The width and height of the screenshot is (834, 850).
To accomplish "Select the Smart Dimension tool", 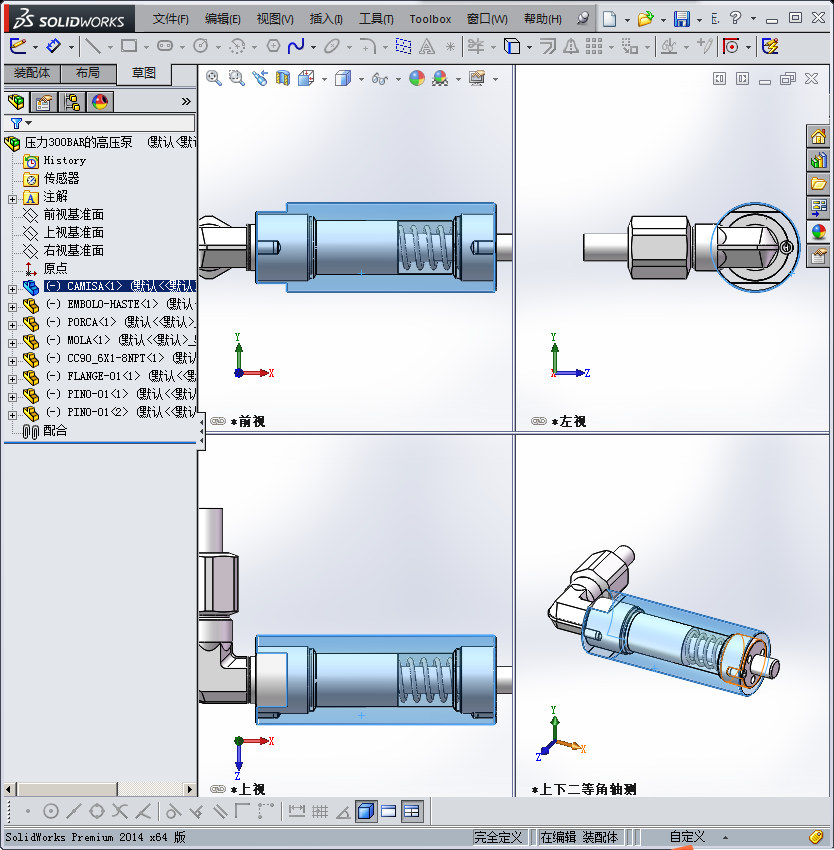I will point(54,46).
